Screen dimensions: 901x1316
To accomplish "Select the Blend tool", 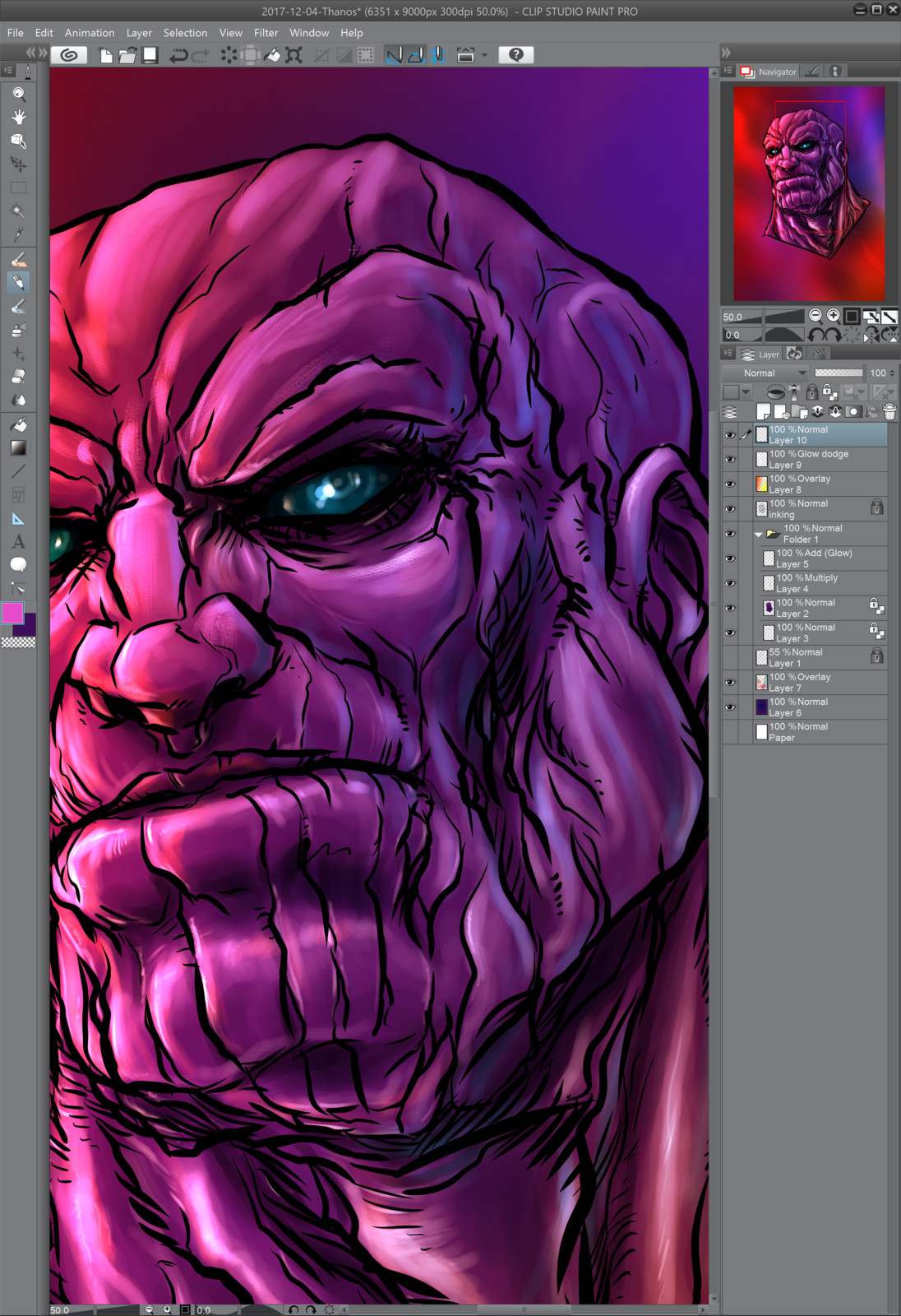I will tap(18, 401).
